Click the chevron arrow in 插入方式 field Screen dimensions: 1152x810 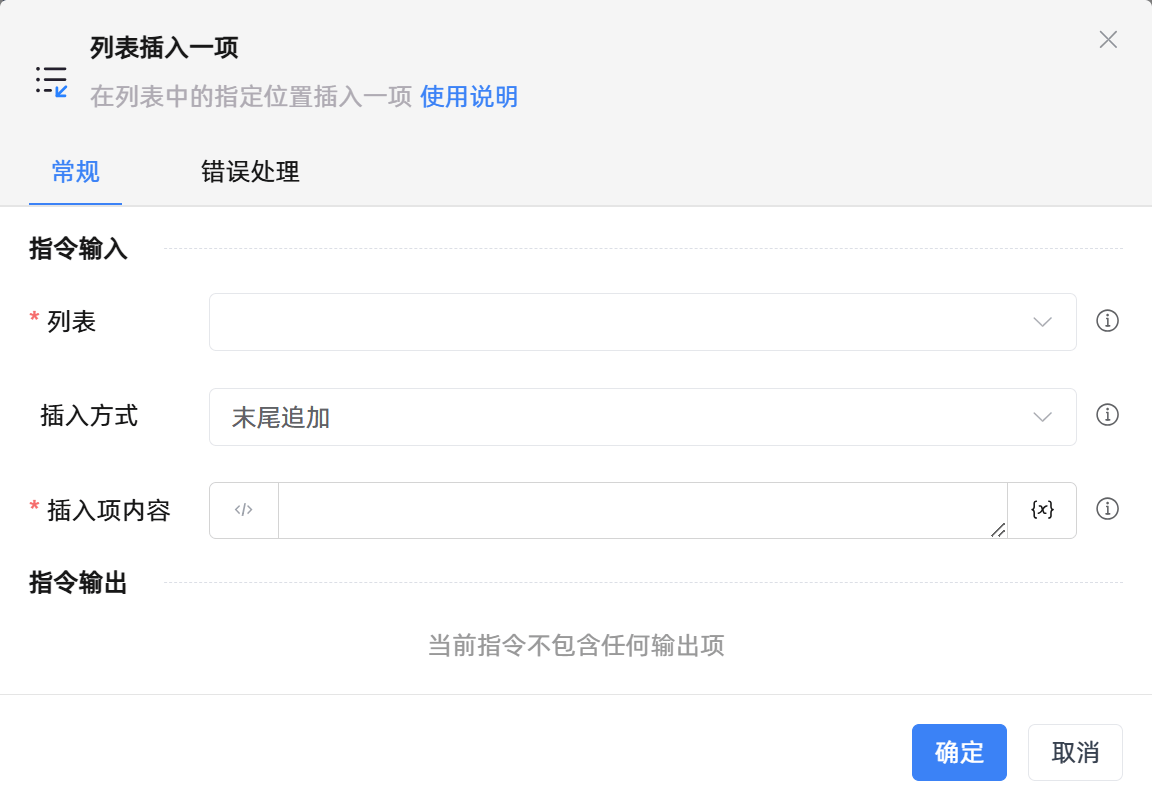[x=1042, y=417]
